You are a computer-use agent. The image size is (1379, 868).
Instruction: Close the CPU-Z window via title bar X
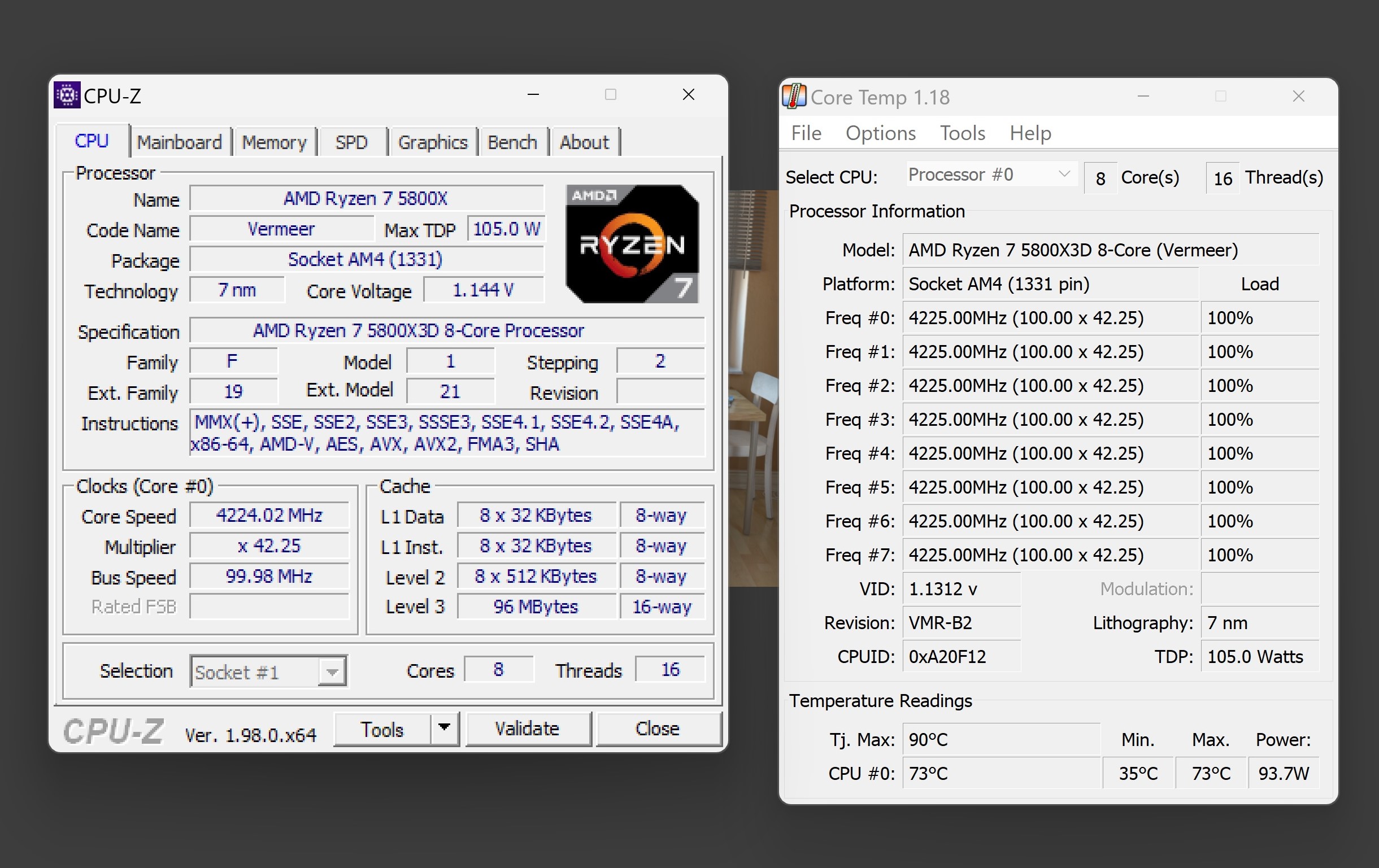click(x=688, y=94)
